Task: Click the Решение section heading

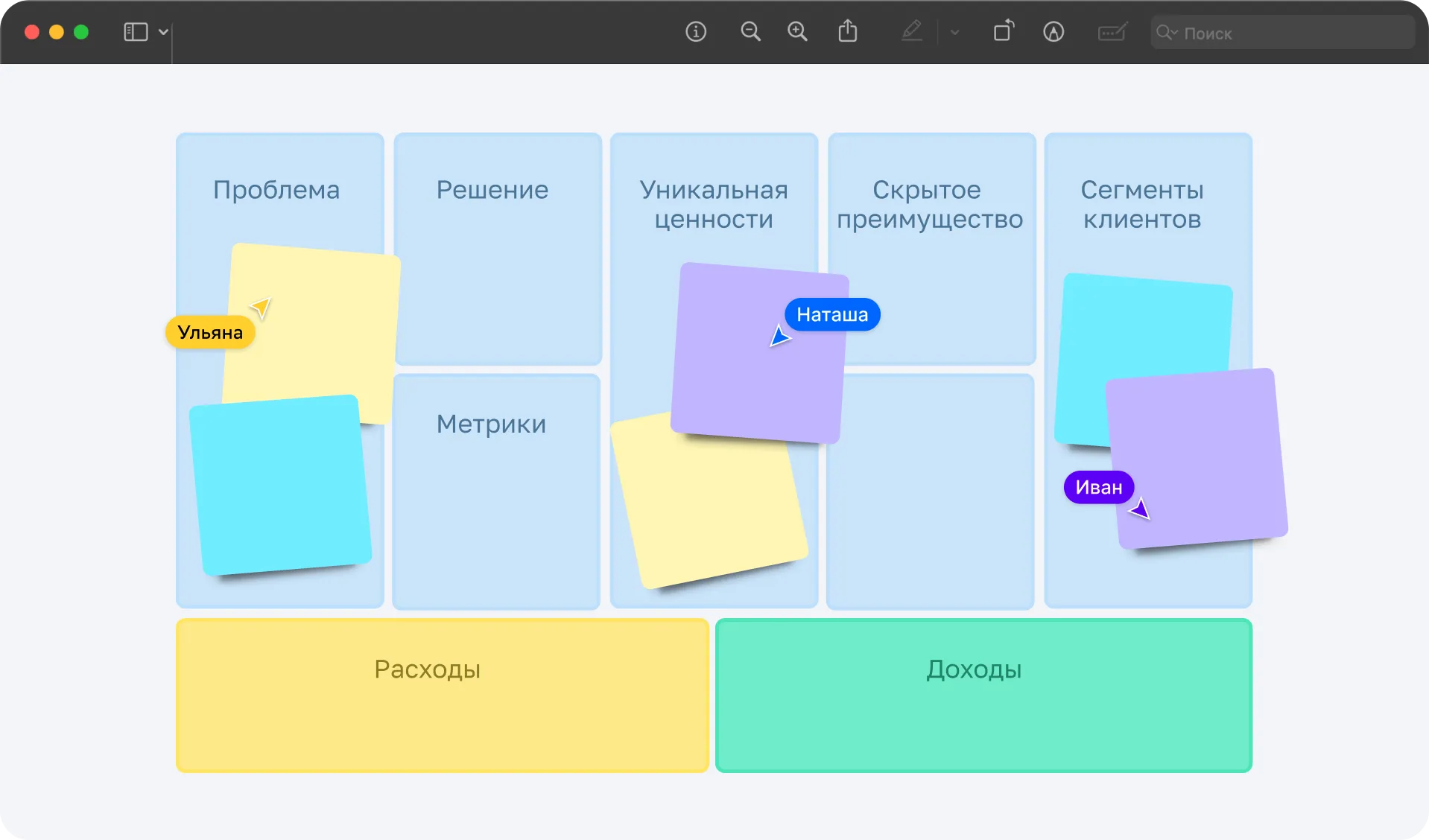Action: [x=492, y=190]
